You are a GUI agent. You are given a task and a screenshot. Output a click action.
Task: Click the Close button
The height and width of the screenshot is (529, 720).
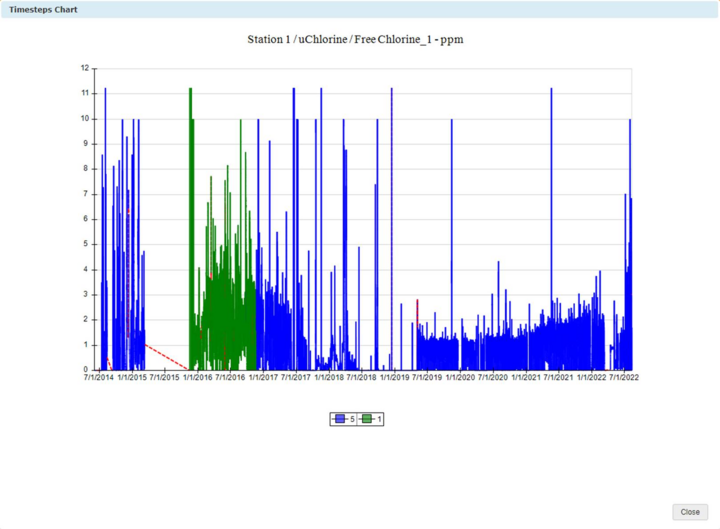point(690,512)
